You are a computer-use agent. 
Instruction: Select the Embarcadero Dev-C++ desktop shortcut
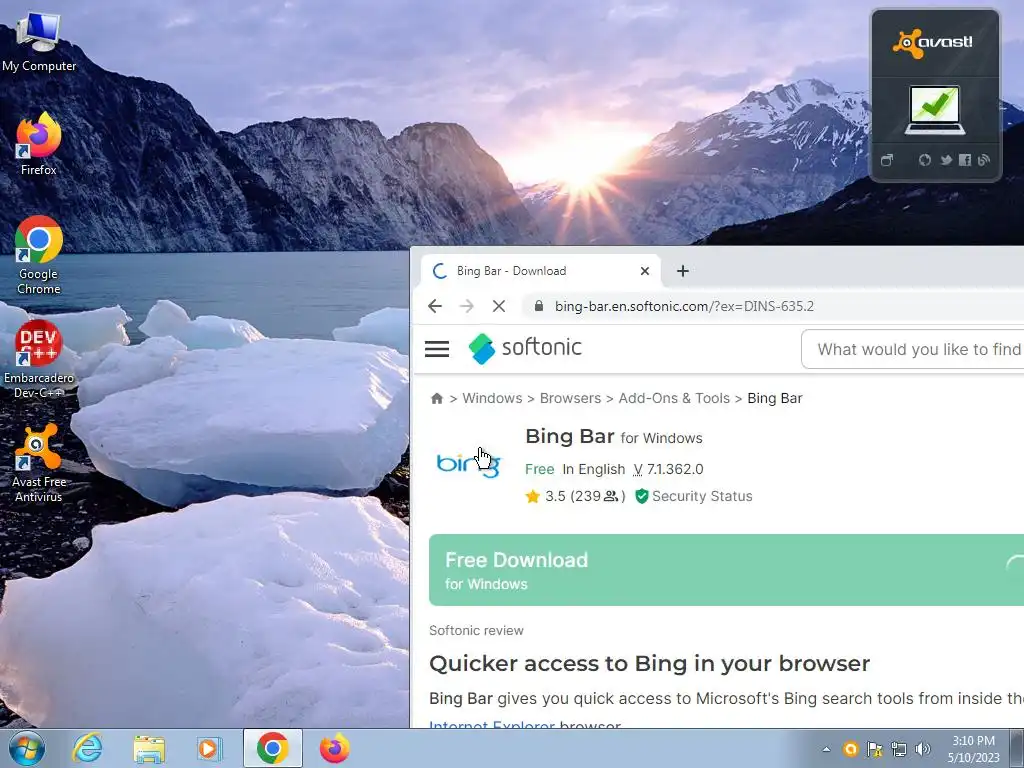pos(39,360)
